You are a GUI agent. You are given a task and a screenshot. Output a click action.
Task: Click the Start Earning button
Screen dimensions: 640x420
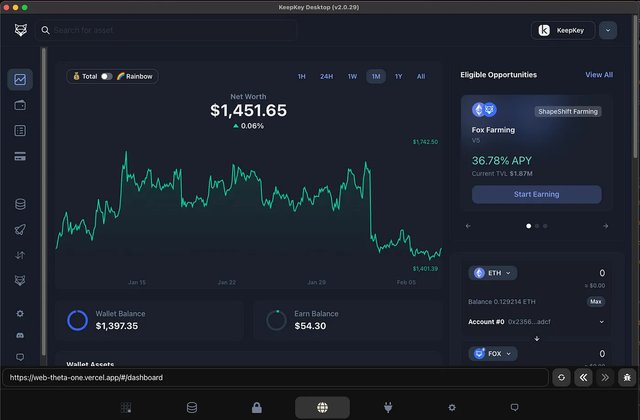537,194
